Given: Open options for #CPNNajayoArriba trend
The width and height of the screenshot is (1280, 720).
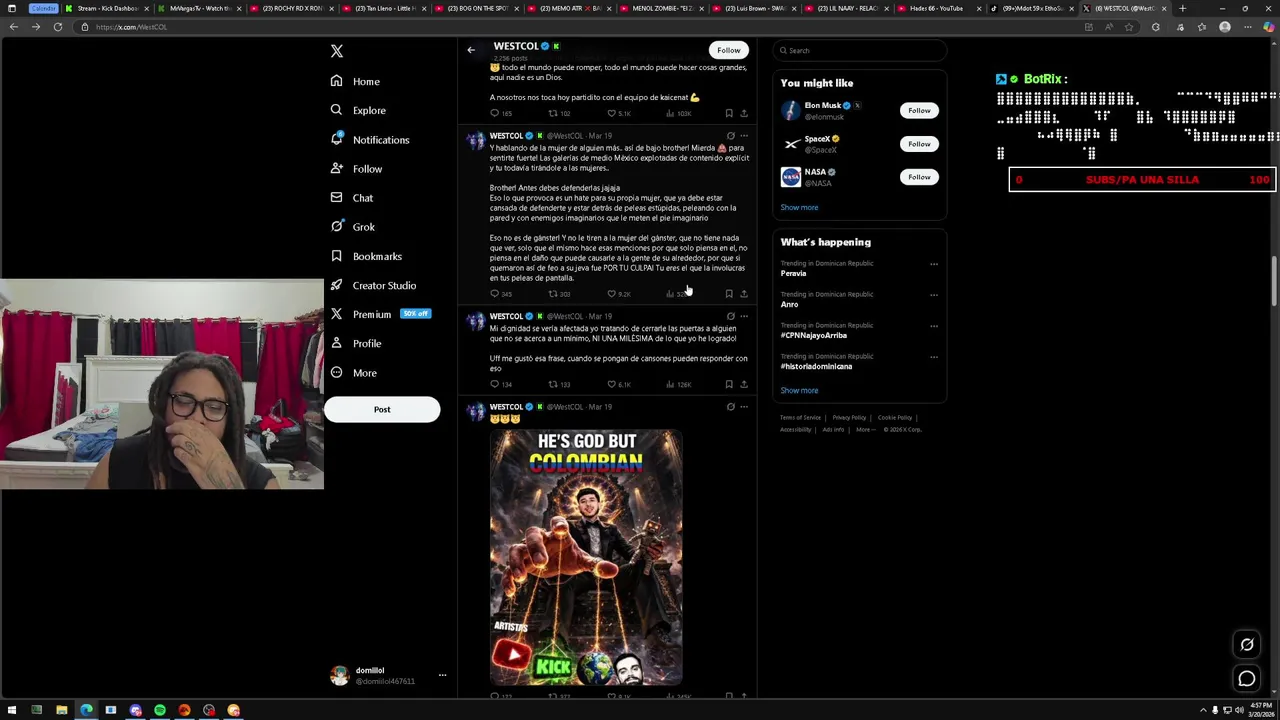Looking at the screenshot, I should click(934, 326).
